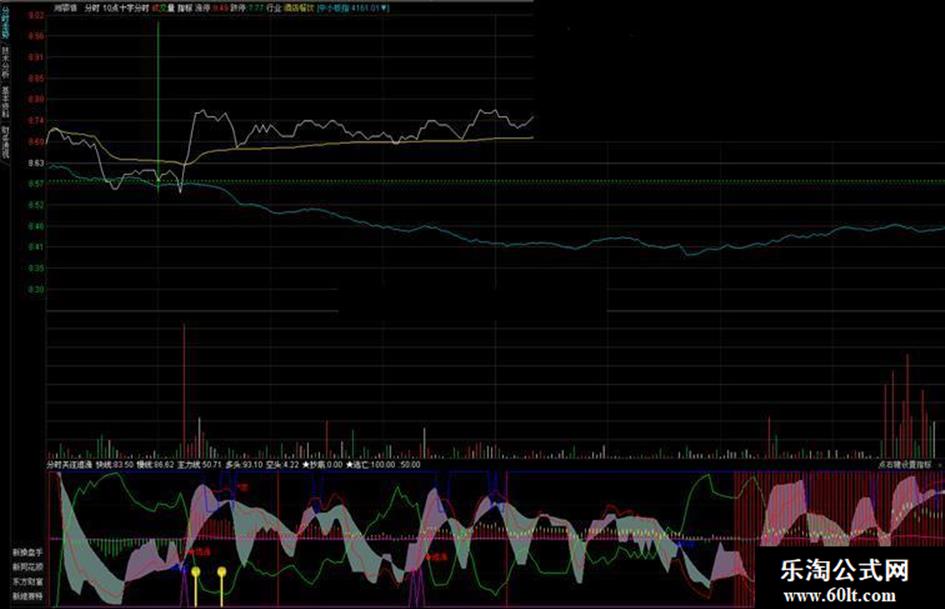Viewport: 945px width, 609px height.
Task: Click the tallest red volume bar
Action: pyautogui.click(x=184, y=391)
